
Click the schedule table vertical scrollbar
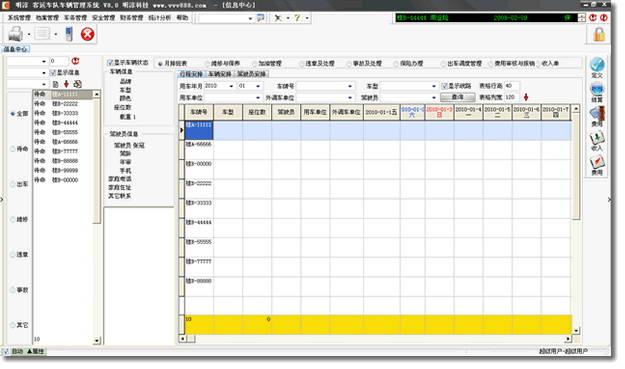pos(576,219)
